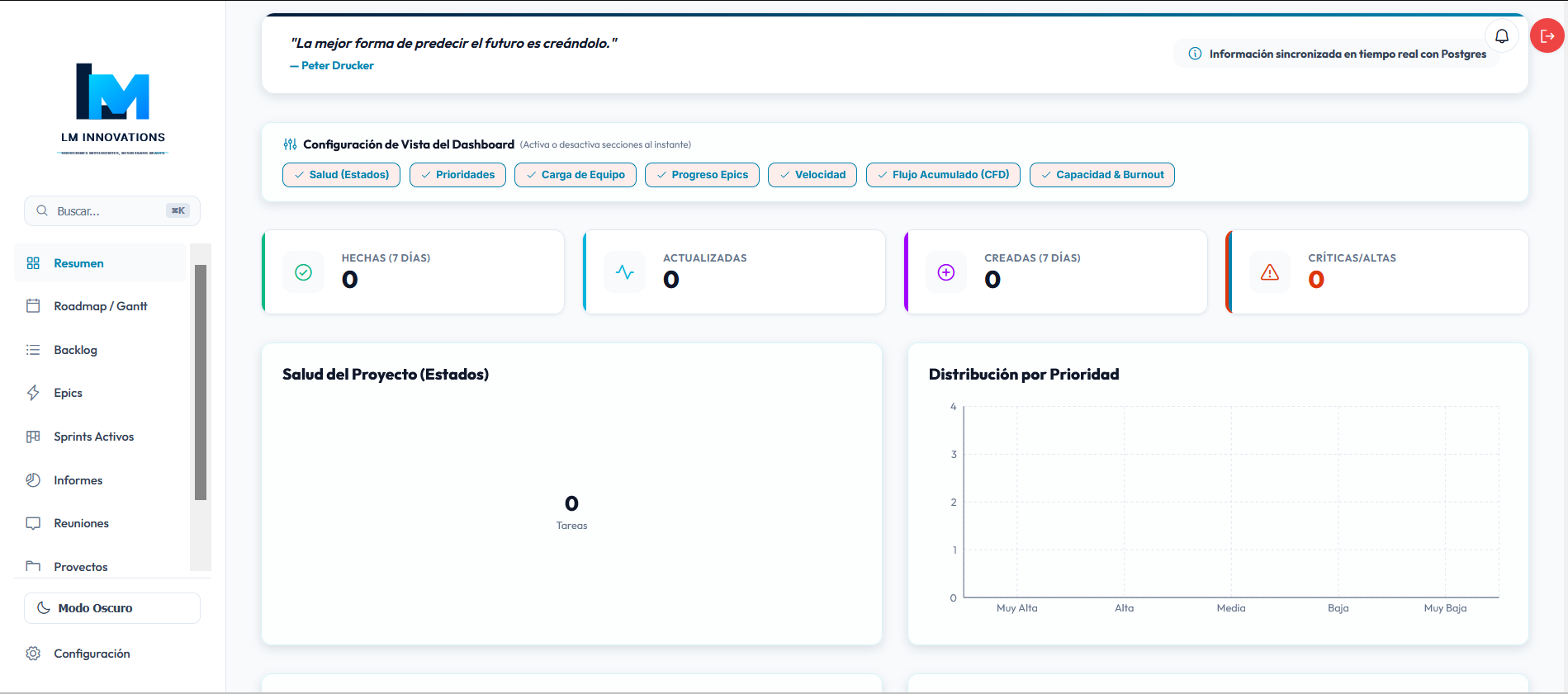Click the Distribución por Prioridad heading
The image size is (1568, 694).
point(1024,375)
